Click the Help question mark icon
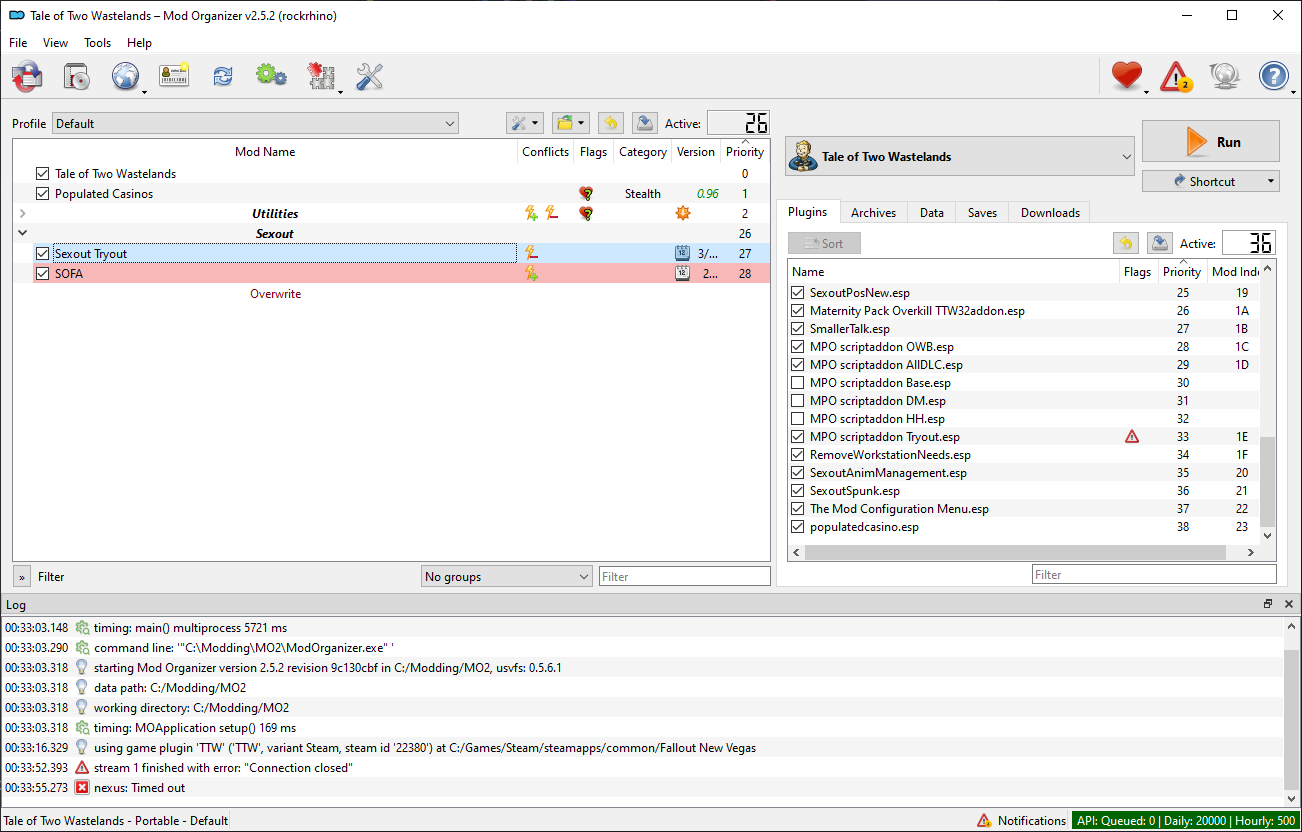 [1274, 76]
